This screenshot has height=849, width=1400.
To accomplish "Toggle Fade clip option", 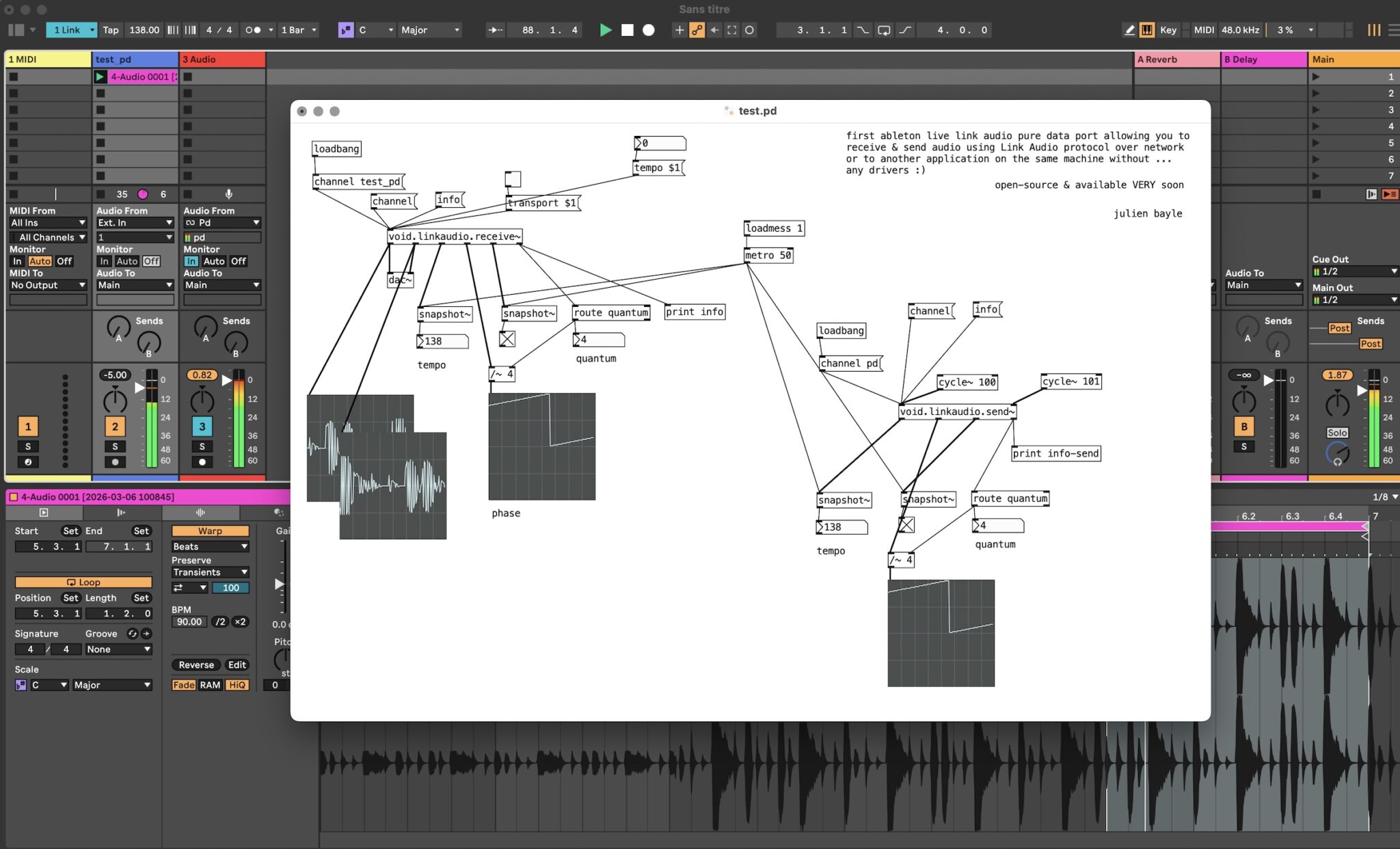I will tap(183, 685).
